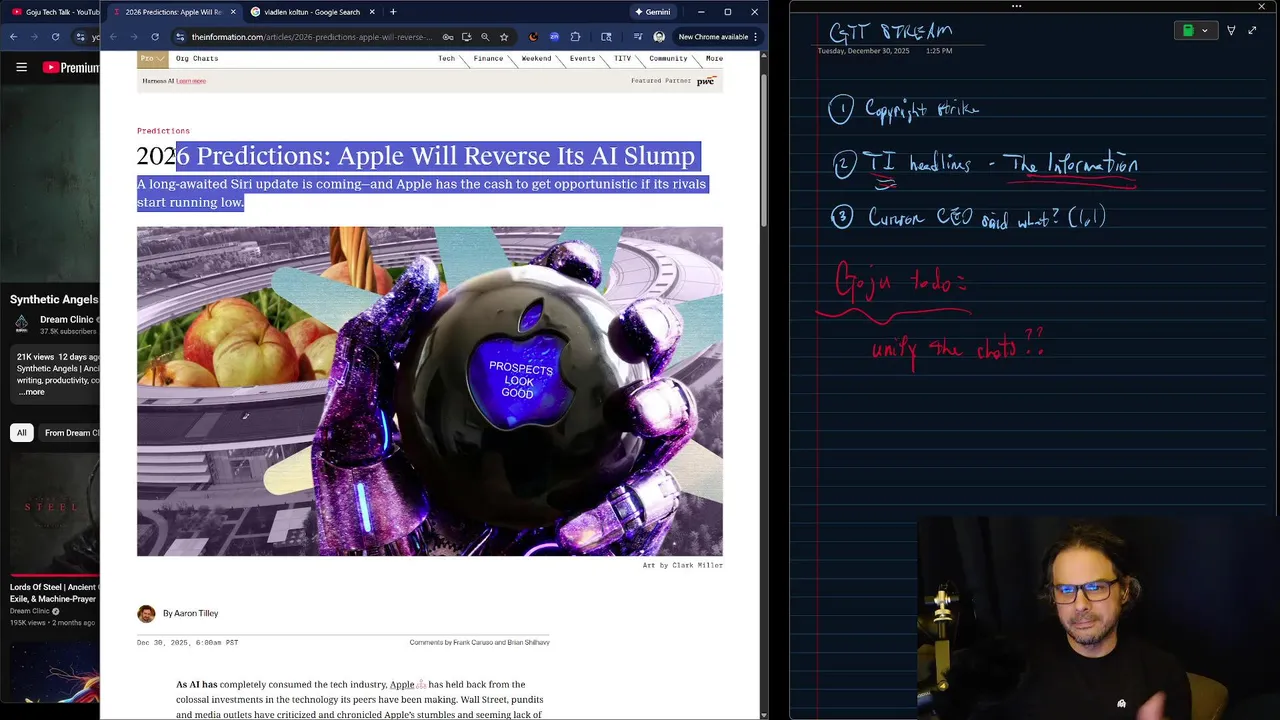Image resolution: width=1280 pixels, height=720 pixels.
Task: Close the 2026 Predictions tab
Action: pos(234,12)
